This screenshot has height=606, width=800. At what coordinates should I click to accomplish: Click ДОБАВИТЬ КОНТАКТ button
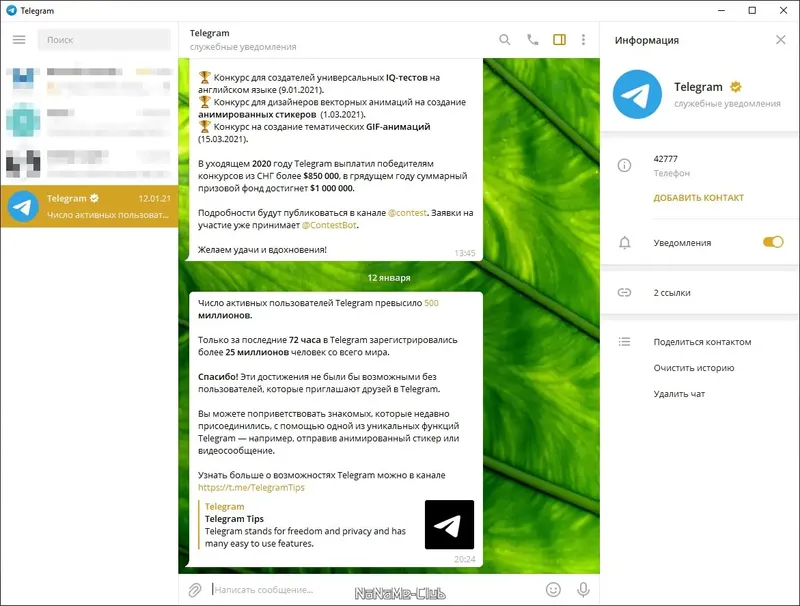[698, 198]
